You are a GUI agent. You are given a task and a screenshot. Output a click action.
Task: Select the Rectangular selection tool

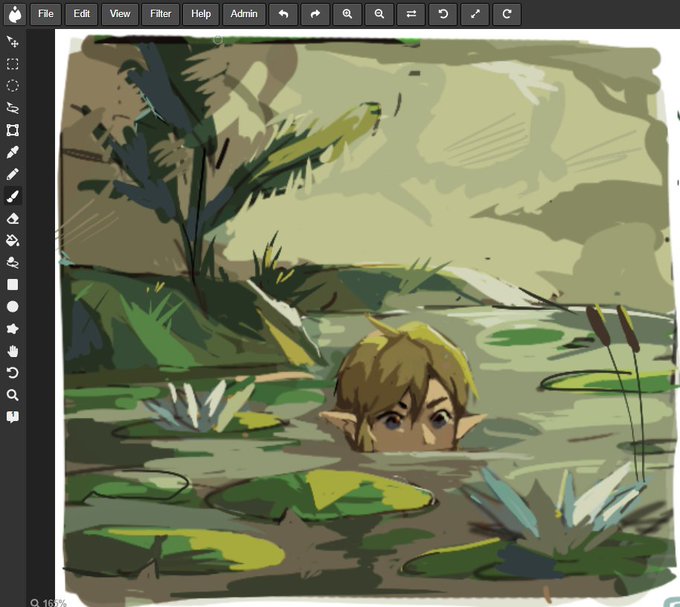tap(13, 64)
